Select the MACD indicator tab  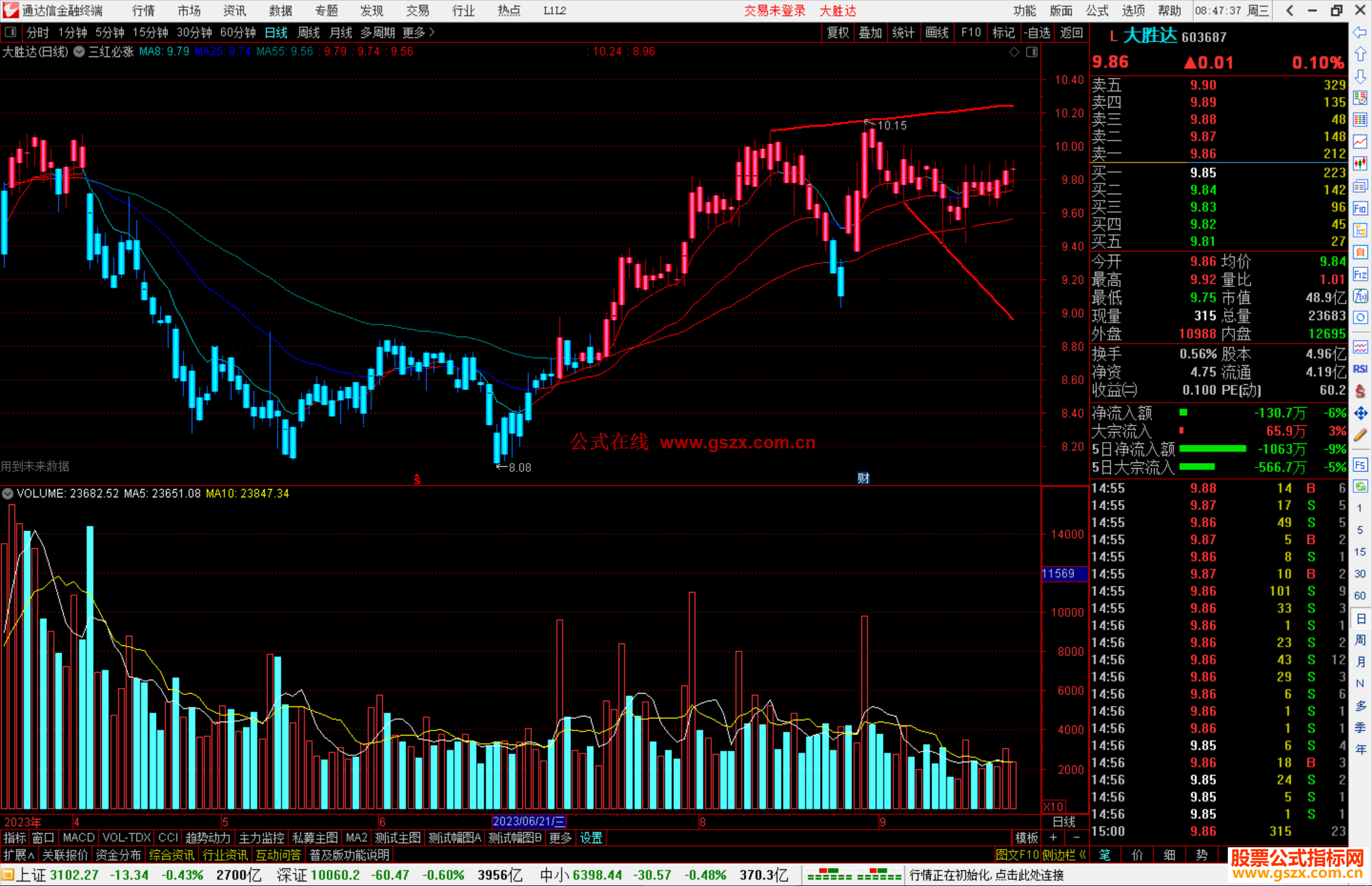coord(78,838)
